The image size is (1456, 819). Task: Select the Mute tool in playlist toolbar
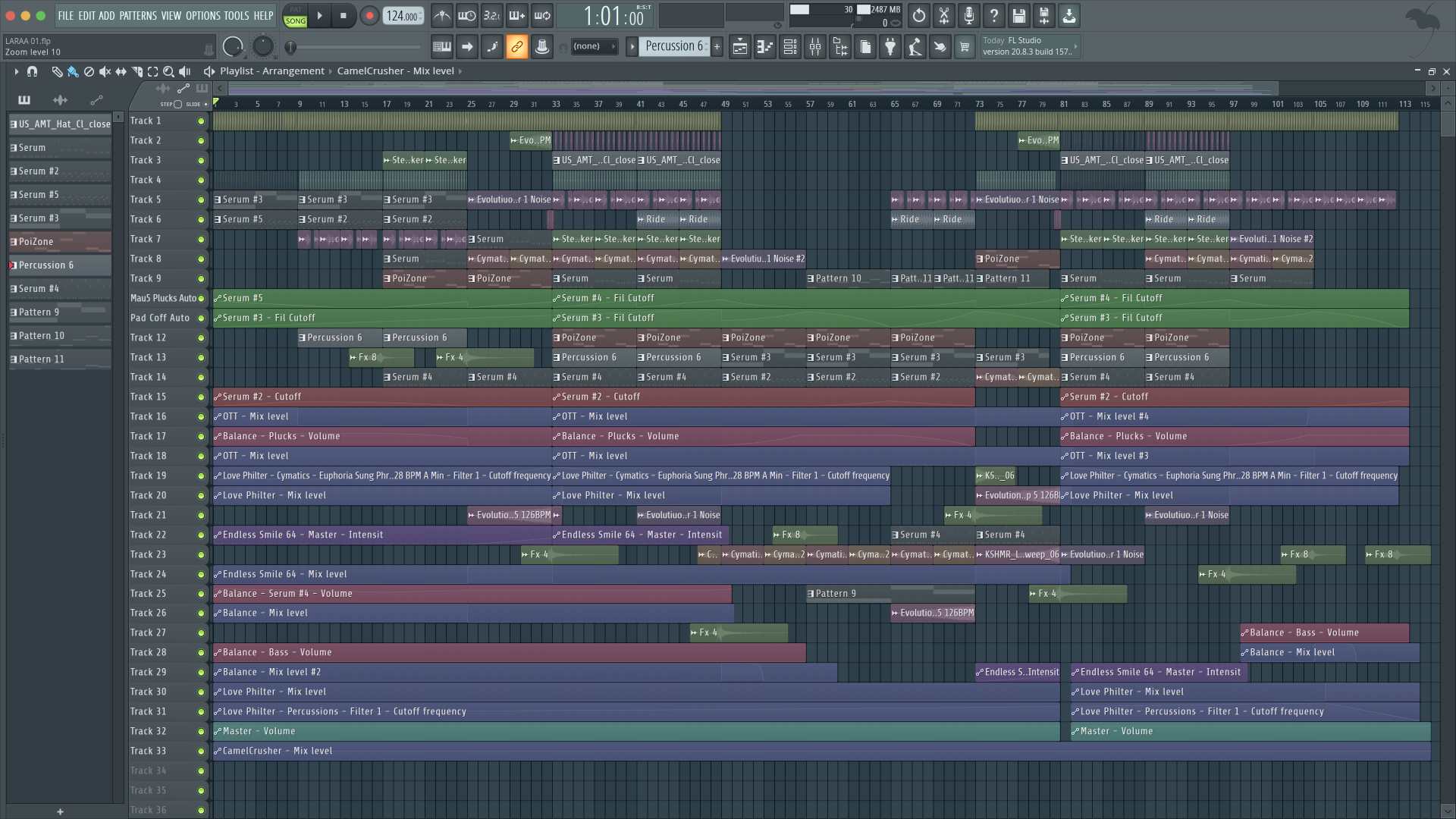tap(105, 71)
